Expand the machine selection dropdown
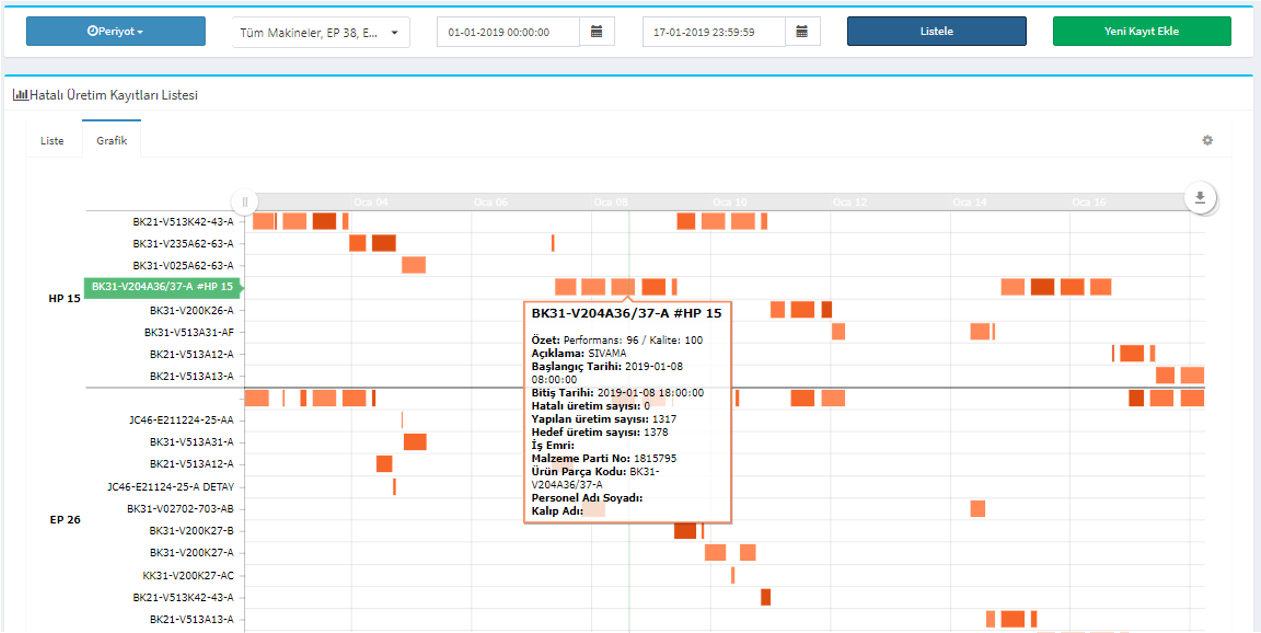1261x633 pixels. point(321,32)
